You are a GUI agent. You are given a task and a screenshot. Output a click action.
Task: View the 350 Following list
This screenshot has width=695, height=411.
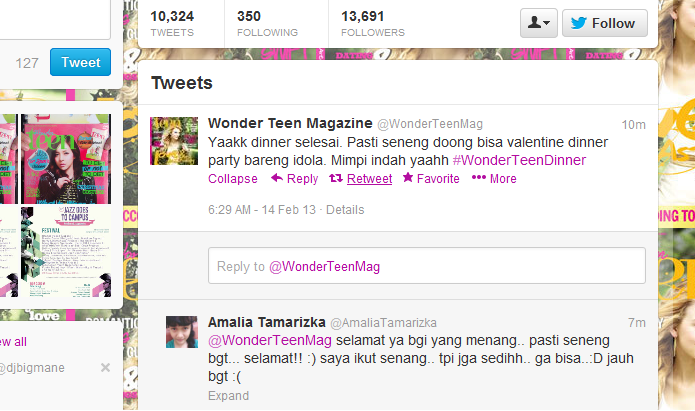267,23
